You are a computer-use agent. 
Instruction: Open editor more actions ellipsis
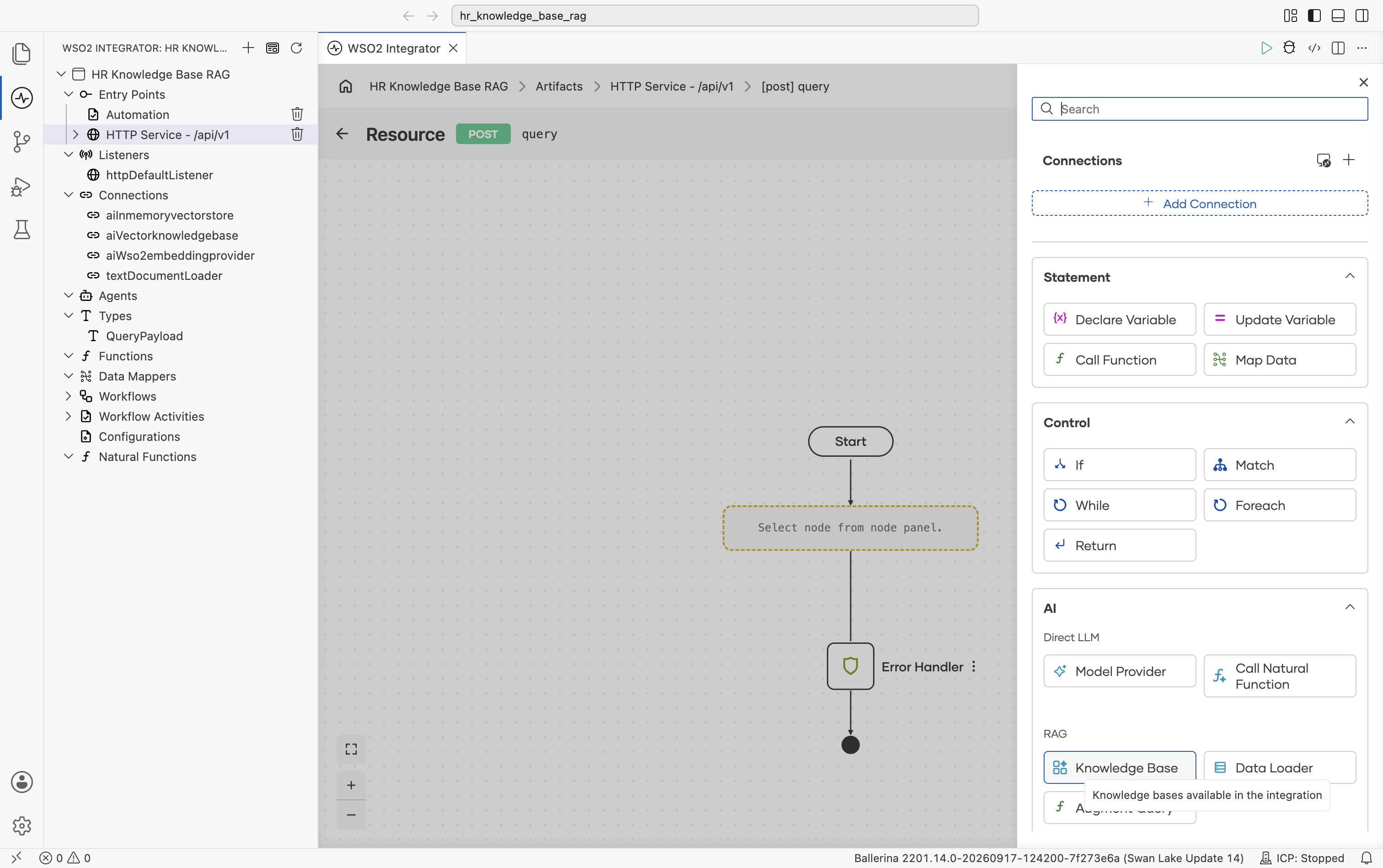click(1362, 48)
